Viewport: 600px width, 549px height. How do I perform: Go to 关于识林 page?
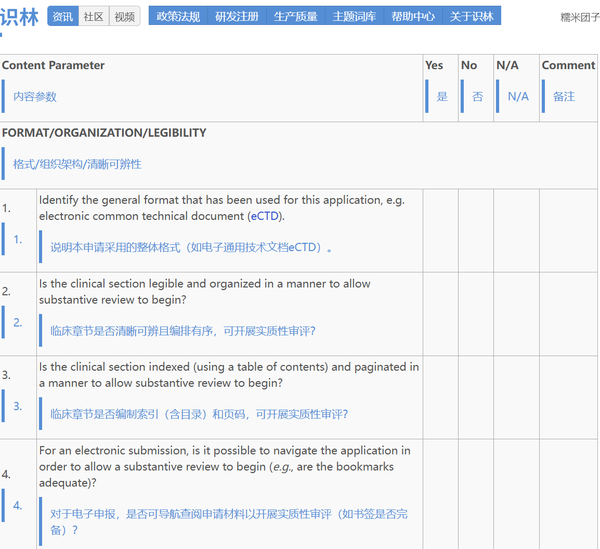coord(471,17)
